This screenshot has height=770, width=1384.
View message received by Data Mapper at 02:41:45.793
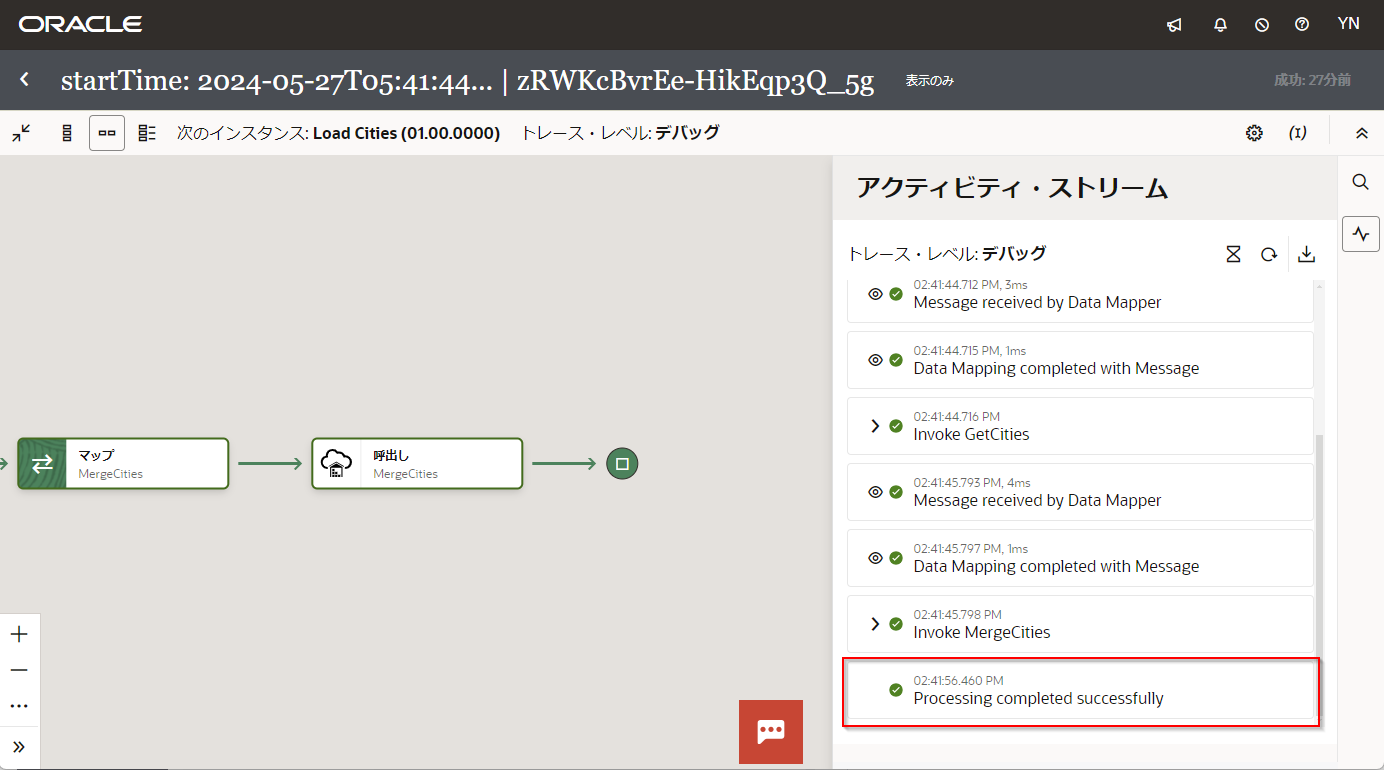coord(875,492)
